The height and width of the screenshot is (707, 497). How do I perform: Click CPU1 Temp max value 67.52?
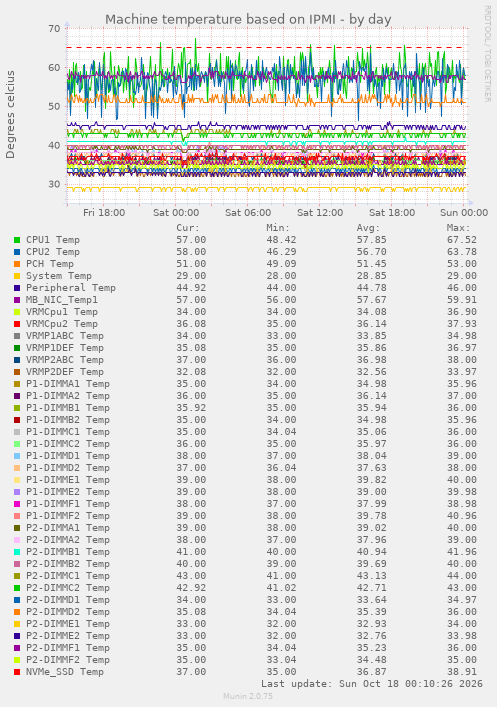(461, 240)
